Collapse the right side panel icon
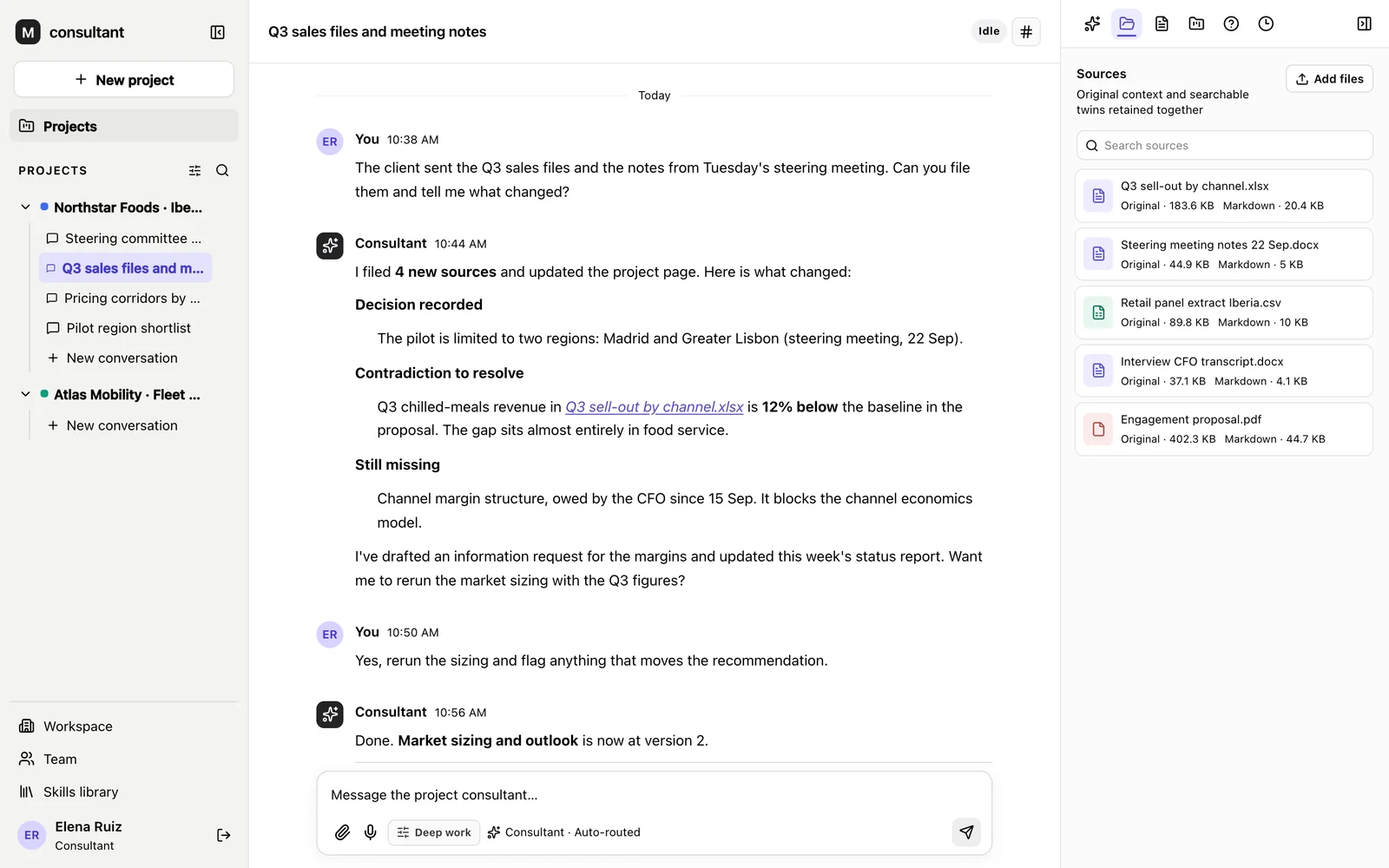The height and width of the screenshot is (868, 1389). (1364, 23)
